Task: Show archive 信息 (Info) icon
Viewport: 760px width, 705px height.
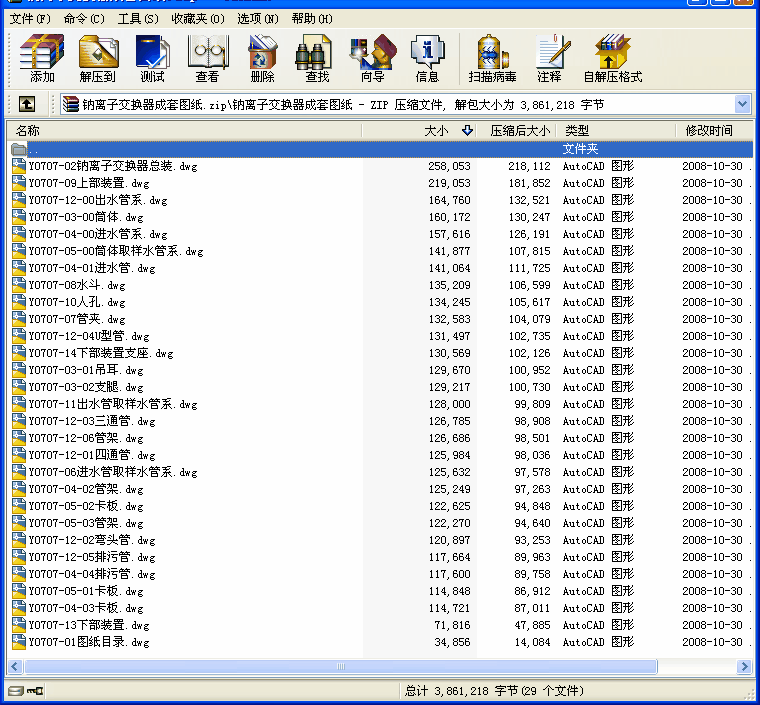Action: point(427,58)
